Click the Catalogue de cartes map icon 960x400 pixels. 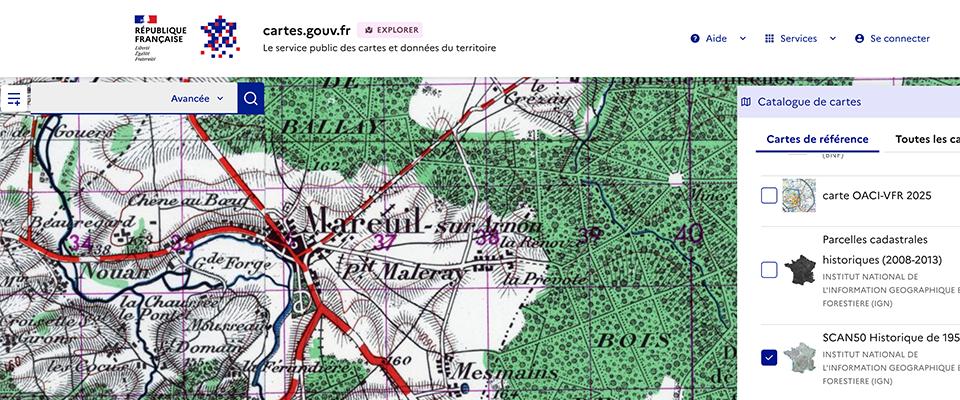746,102
